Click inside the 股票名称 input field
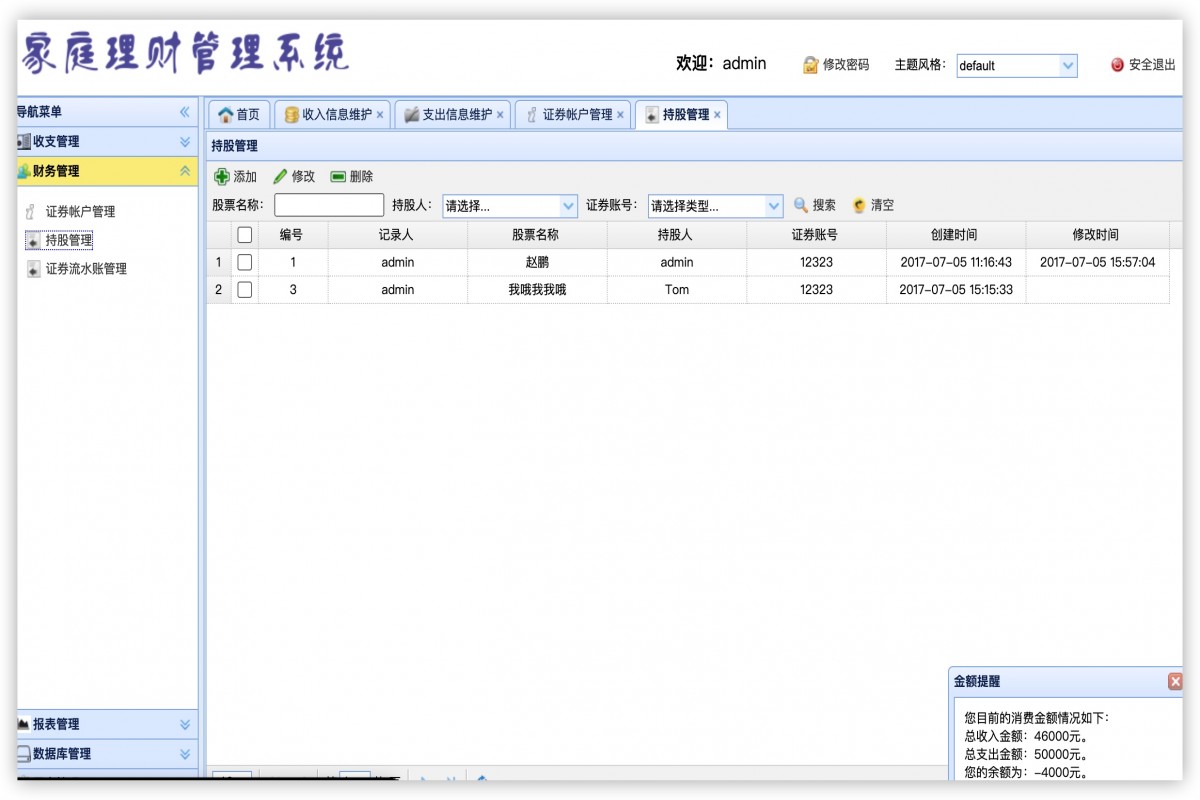Screen dimensions: 1200x800 [x=329, y=205]
